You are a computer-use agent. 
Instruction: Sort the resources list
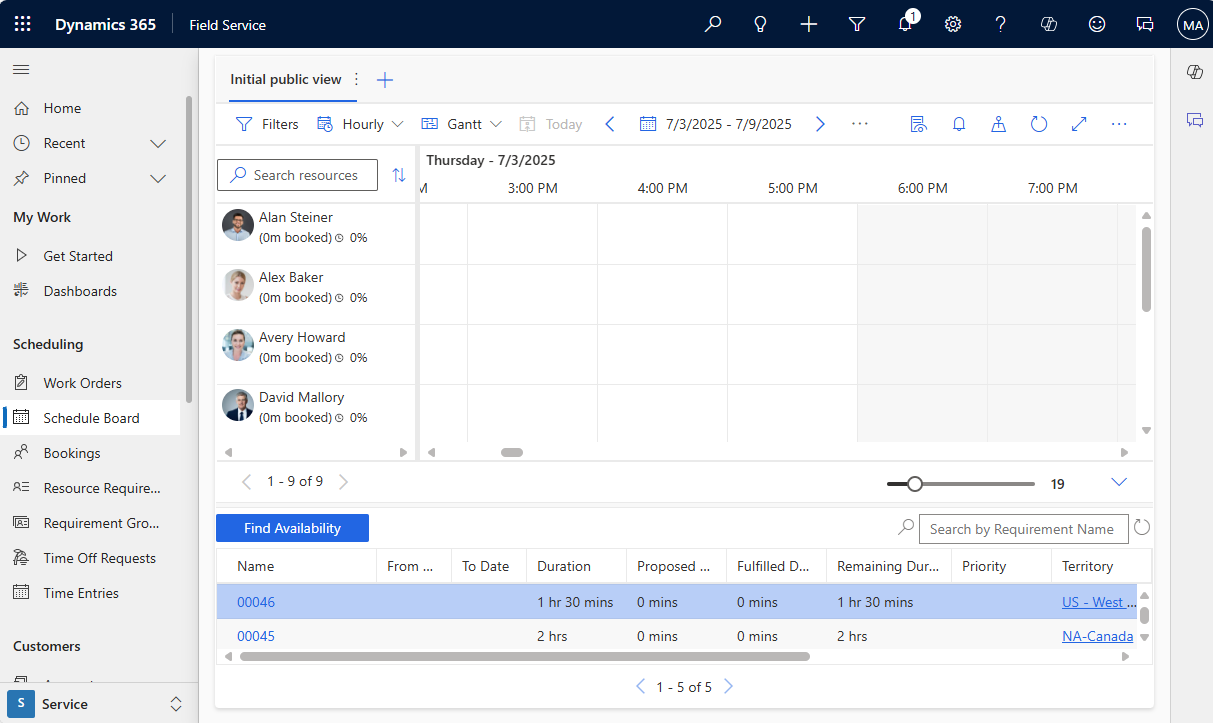(399, 174)
